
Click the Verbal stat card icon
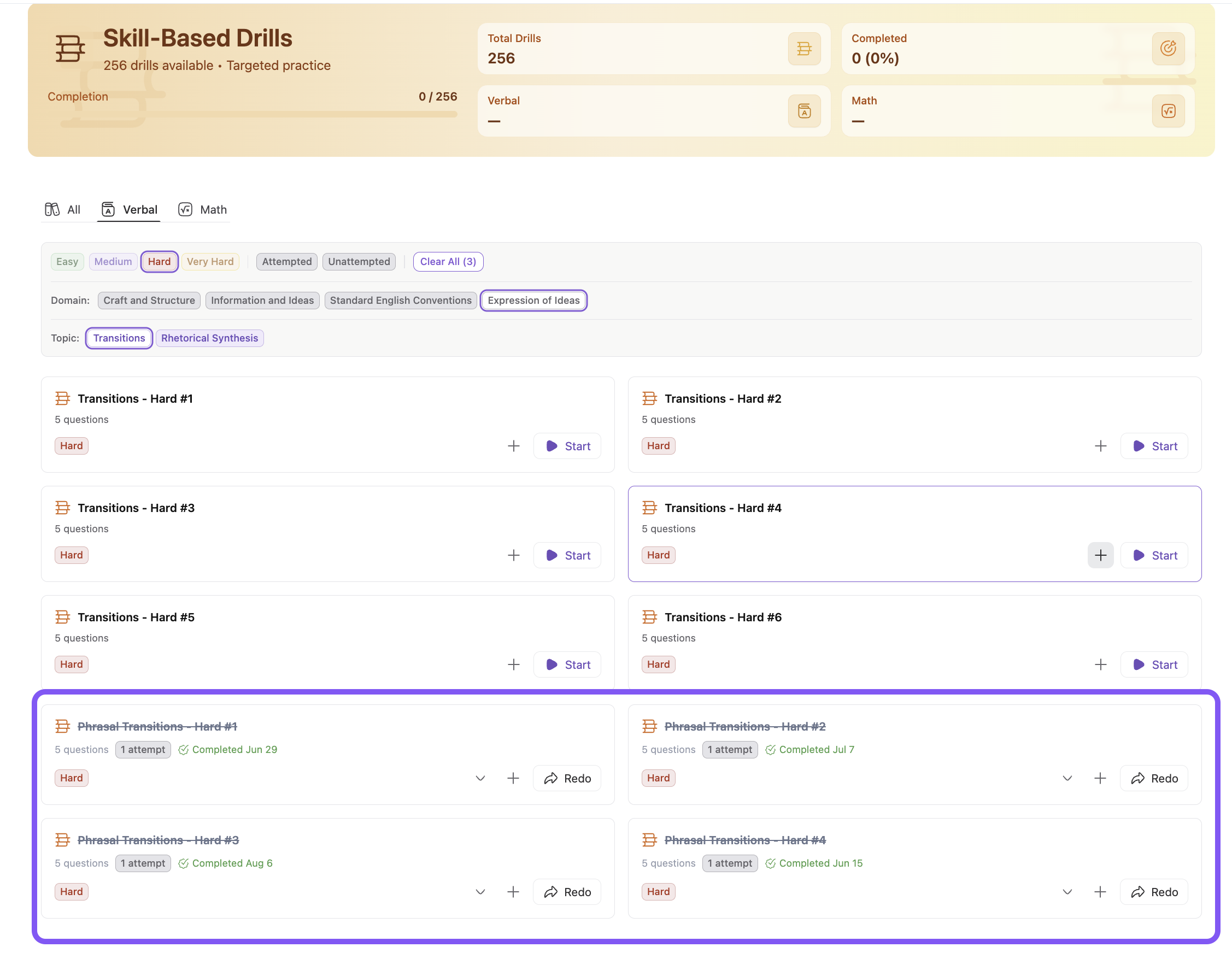pos(804,111)
